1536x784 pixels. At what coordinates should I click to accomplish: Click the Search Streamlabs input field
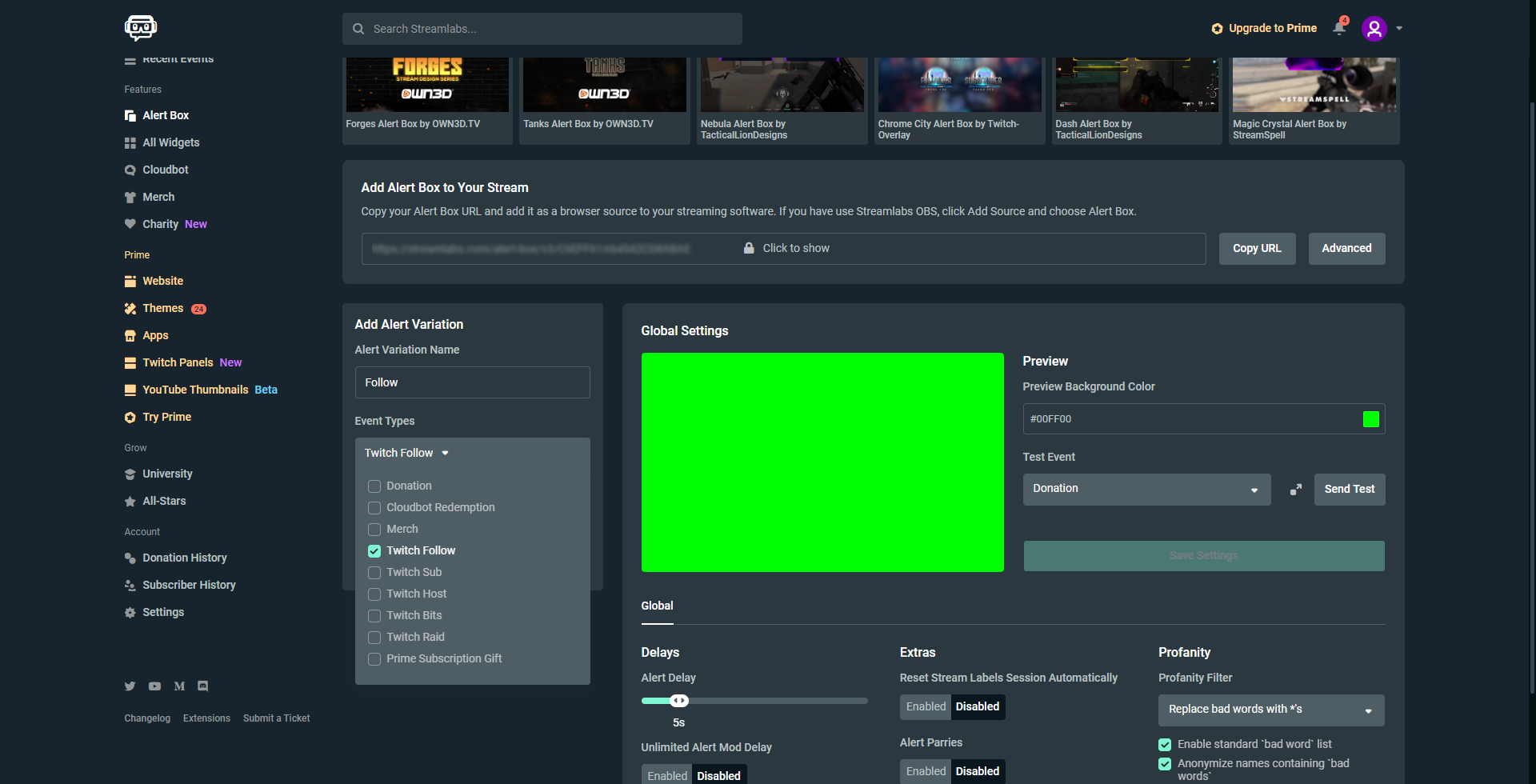(542, 29)
